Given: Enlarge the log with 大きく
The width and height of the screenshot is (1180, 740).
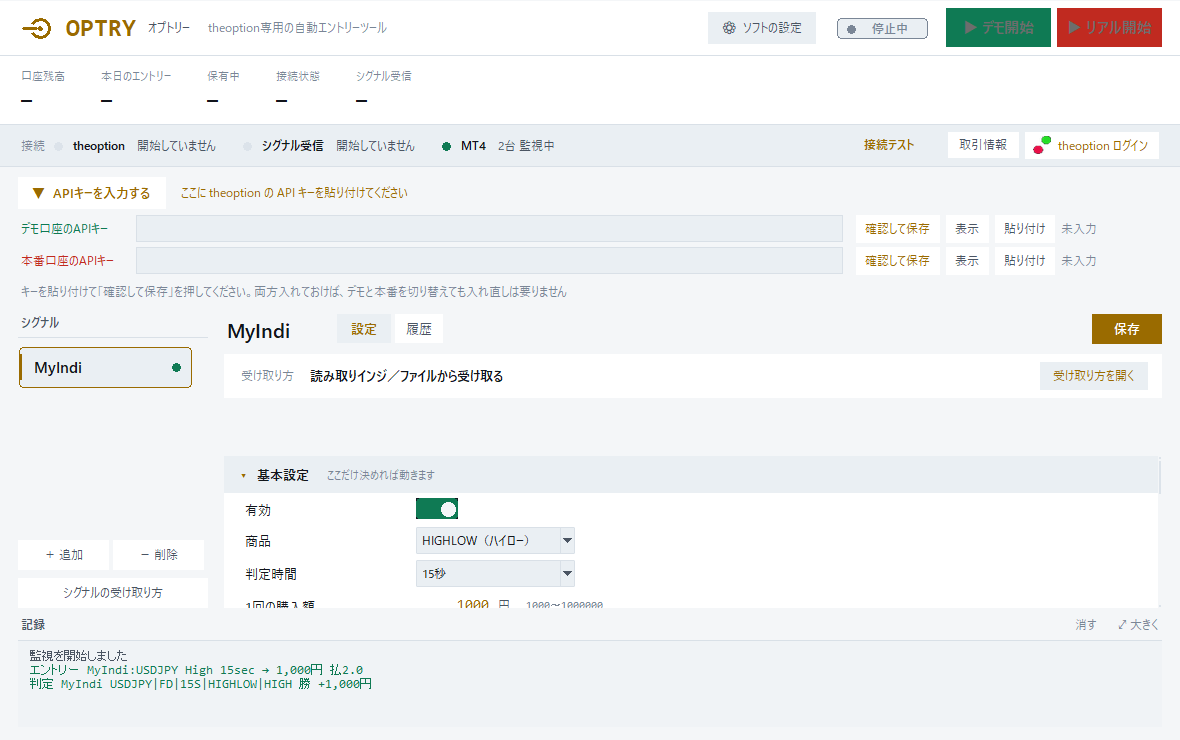Looking at the screenshot, I should click(1139, 625).
